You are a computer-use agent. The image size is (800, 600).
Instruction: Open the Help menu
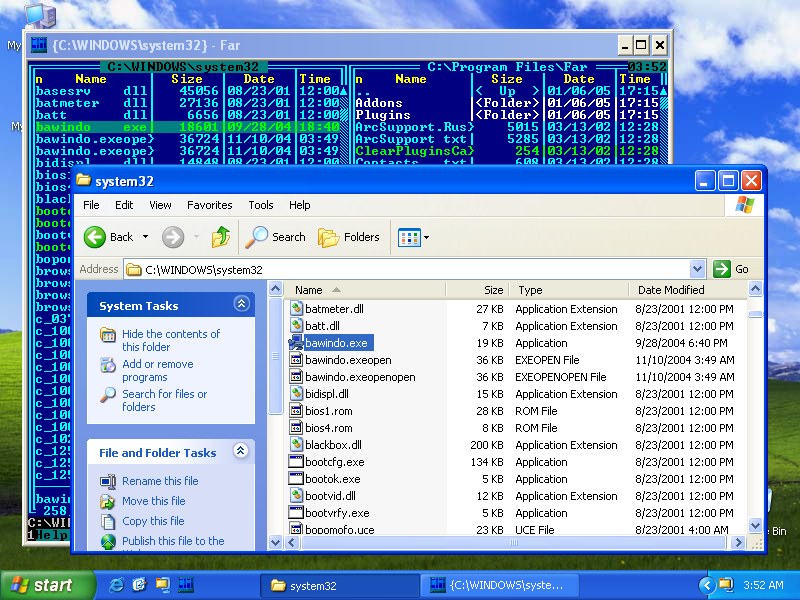pyautogui.click(x=299, y=205)
